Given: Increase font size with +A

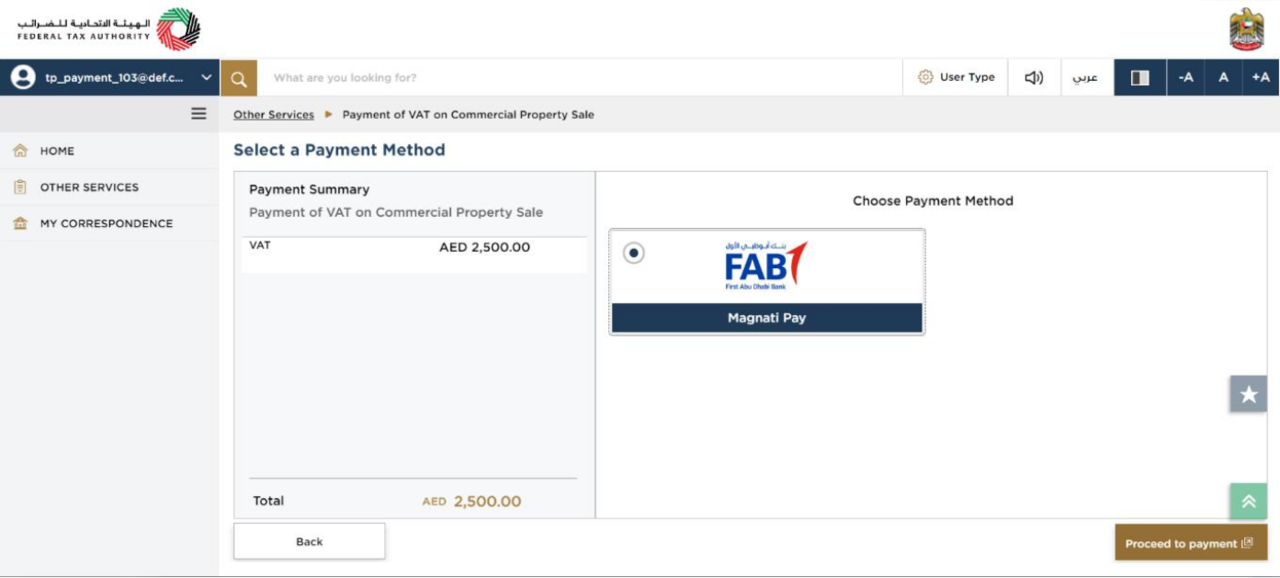Looking at the screenshot, I should 1260,78.
